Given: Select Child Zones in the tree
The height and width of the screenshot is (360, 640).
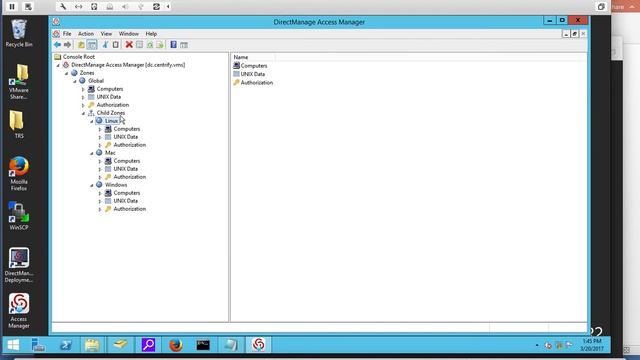Looking at the screenshot, I should [x=111, y=113].
